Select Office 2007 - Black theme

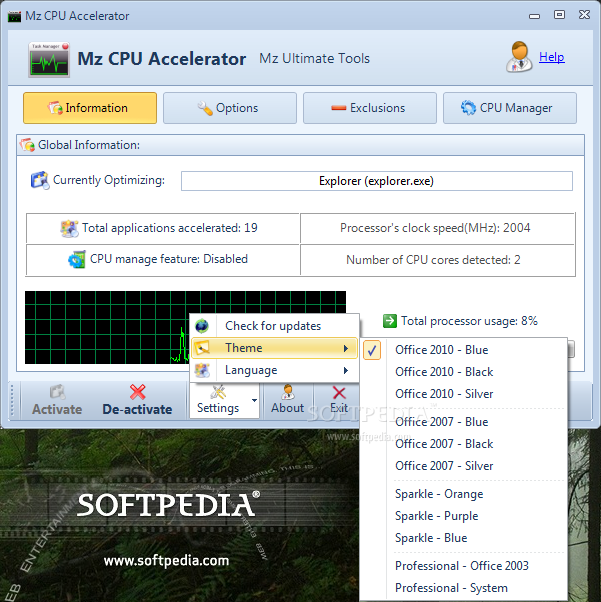tap(464, 443)
